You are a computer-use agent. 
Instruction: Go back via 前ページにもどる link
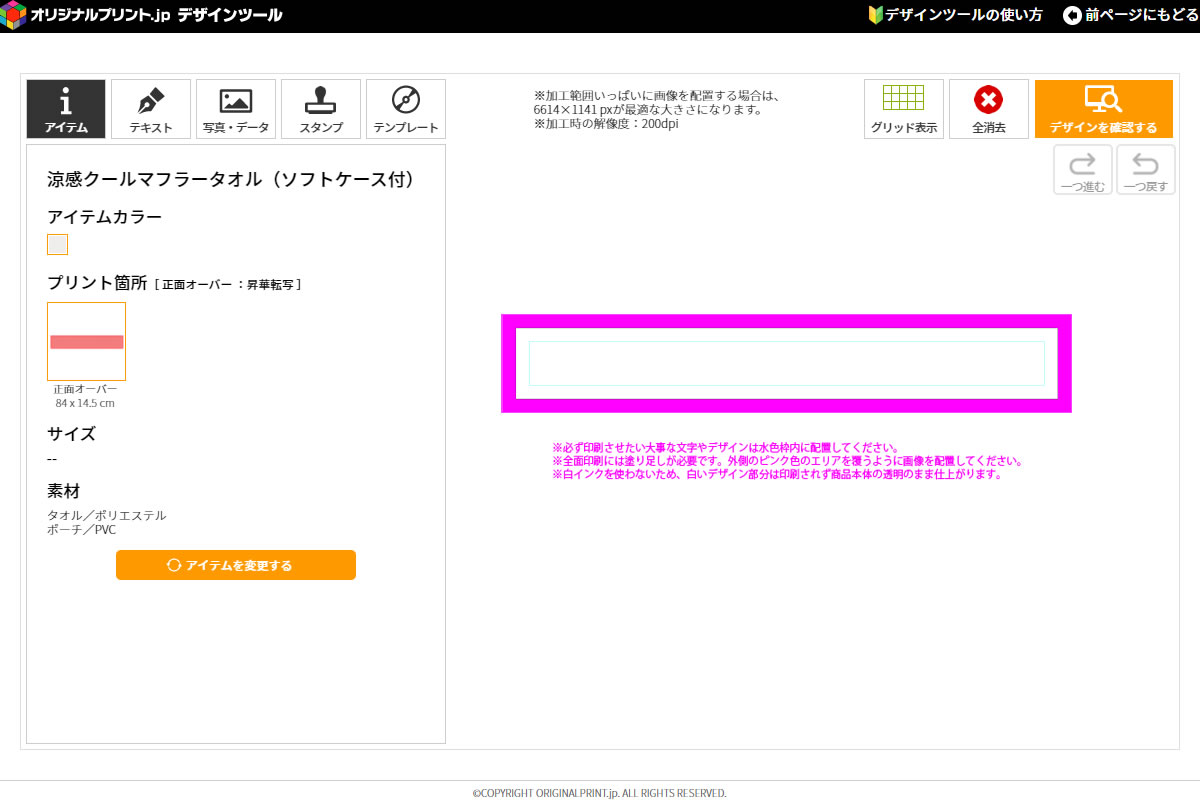point(1130,15)
